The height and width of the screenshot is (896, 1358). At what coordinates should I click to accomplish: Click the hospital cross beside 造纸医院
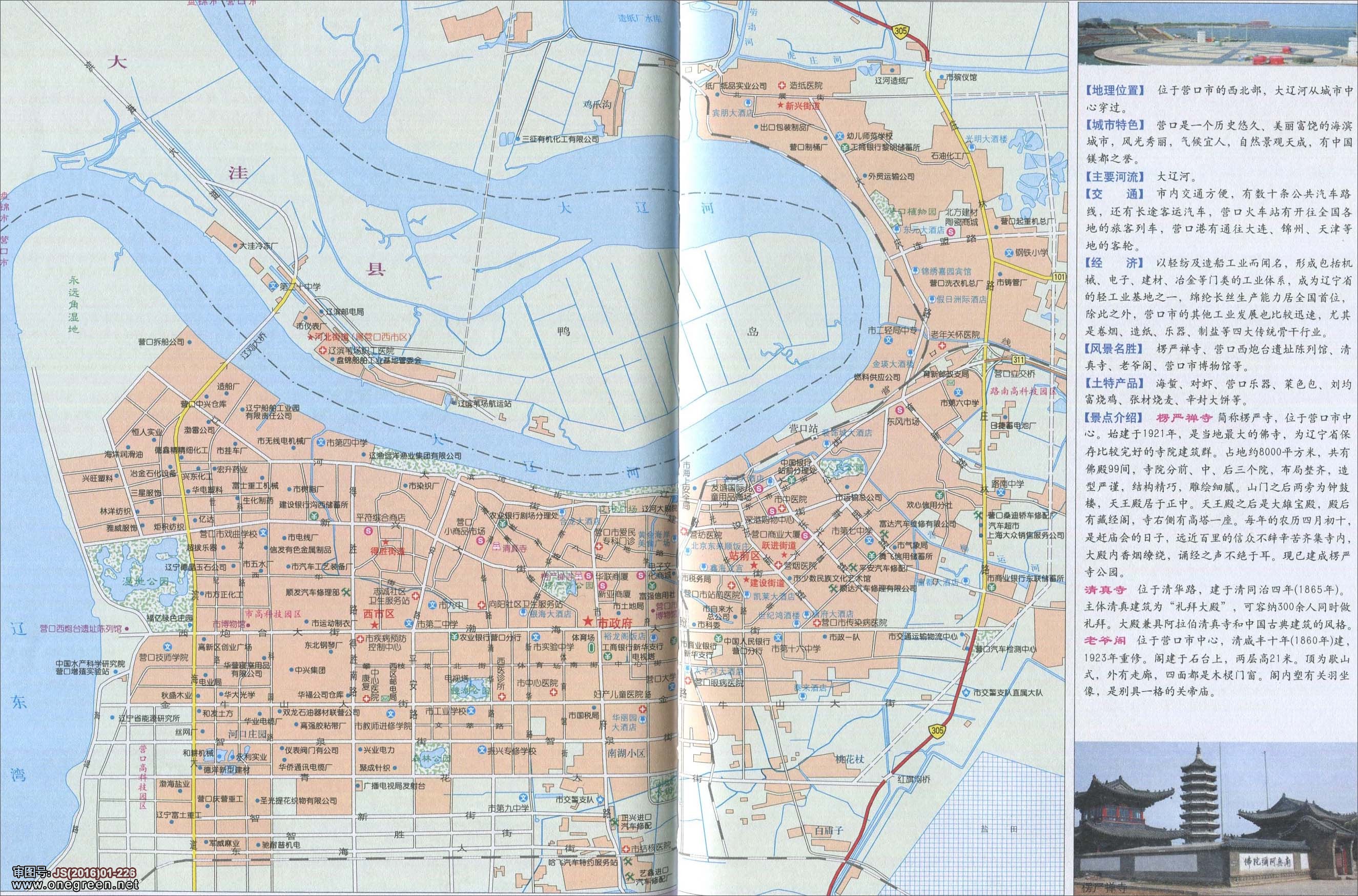tap(781, 86)
